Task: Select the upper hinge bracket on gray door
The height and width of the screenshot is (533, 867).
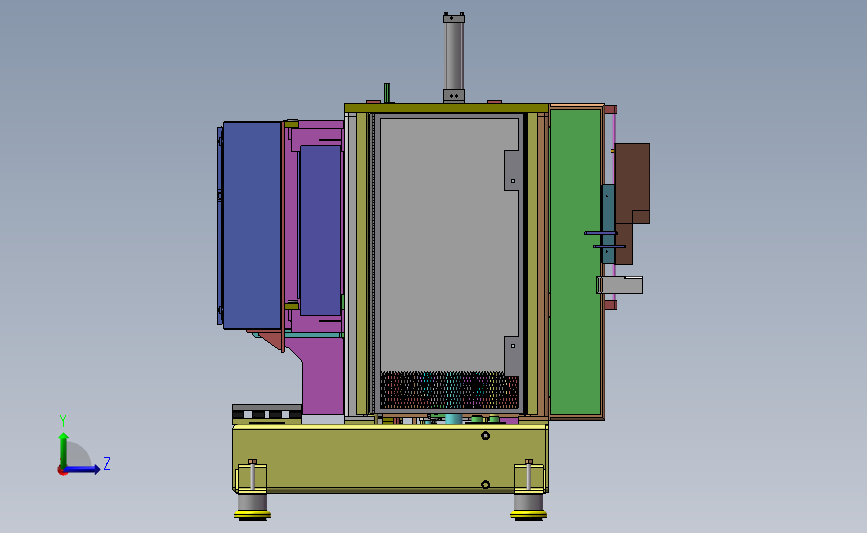Action: 512,170
